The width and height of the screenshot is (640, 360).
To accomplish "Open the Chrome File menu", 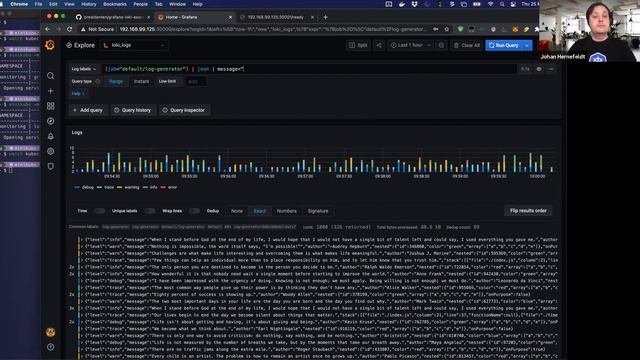I will (x=38, y=4).
